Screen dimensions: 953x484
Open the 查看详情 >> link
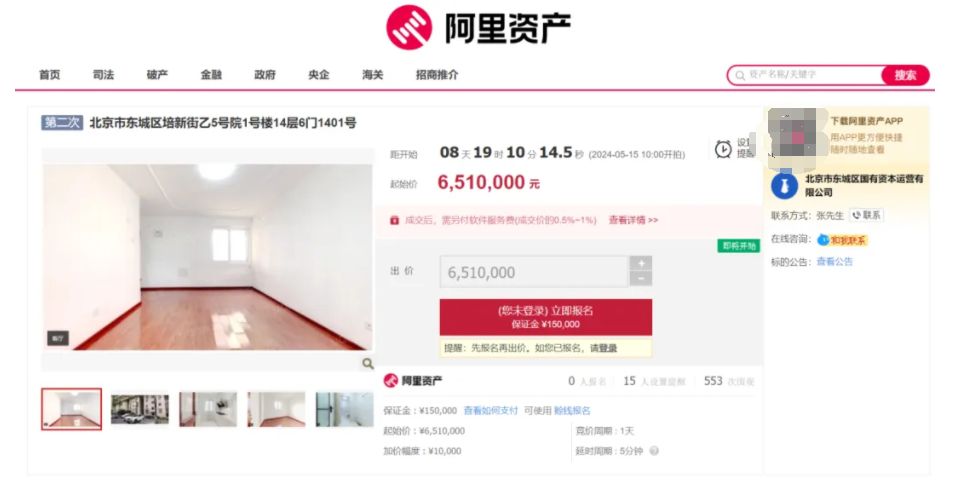[x=633, y=220]
